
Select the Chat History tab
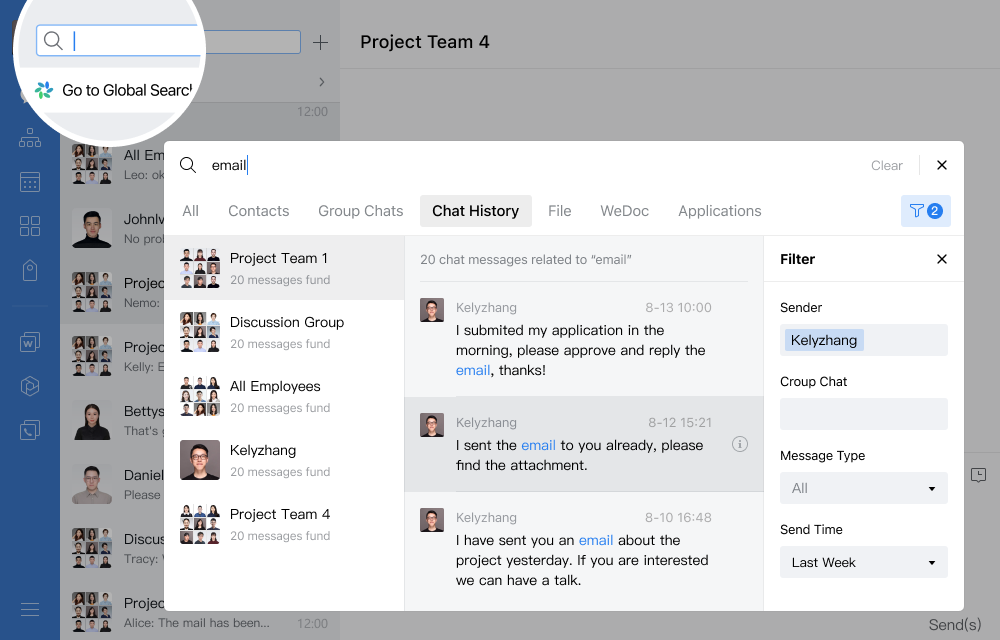[x=476, y=211]
